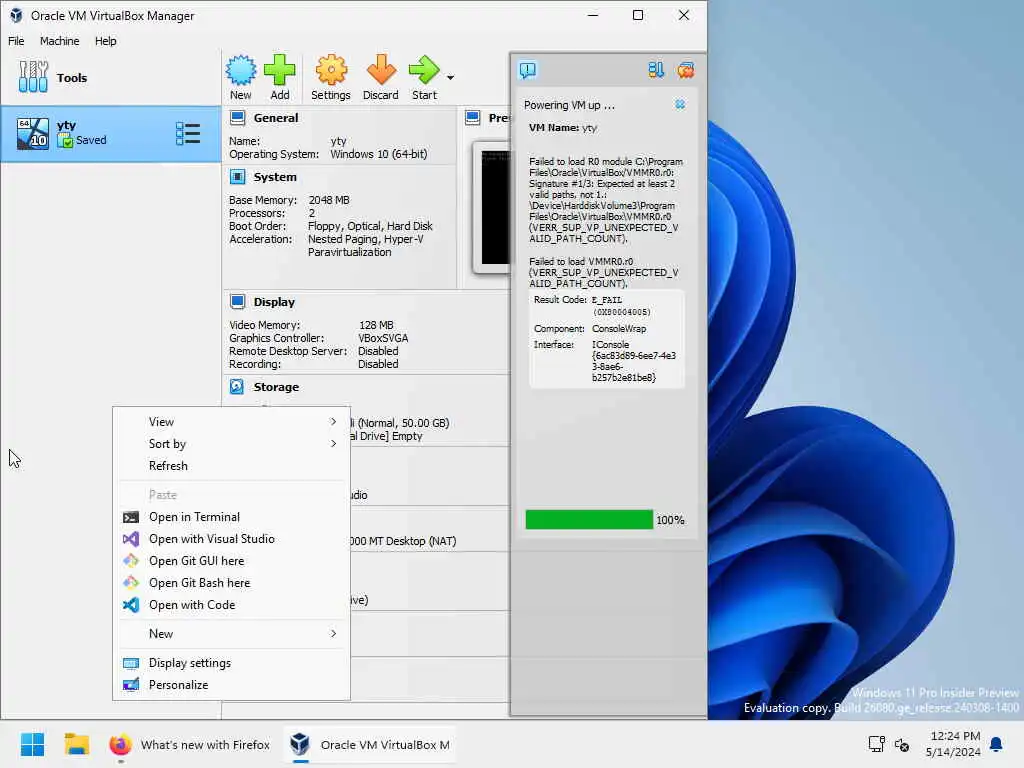1024x768 pixels.
Task: Select Open Git GUI here
Action: click(231, 561)
